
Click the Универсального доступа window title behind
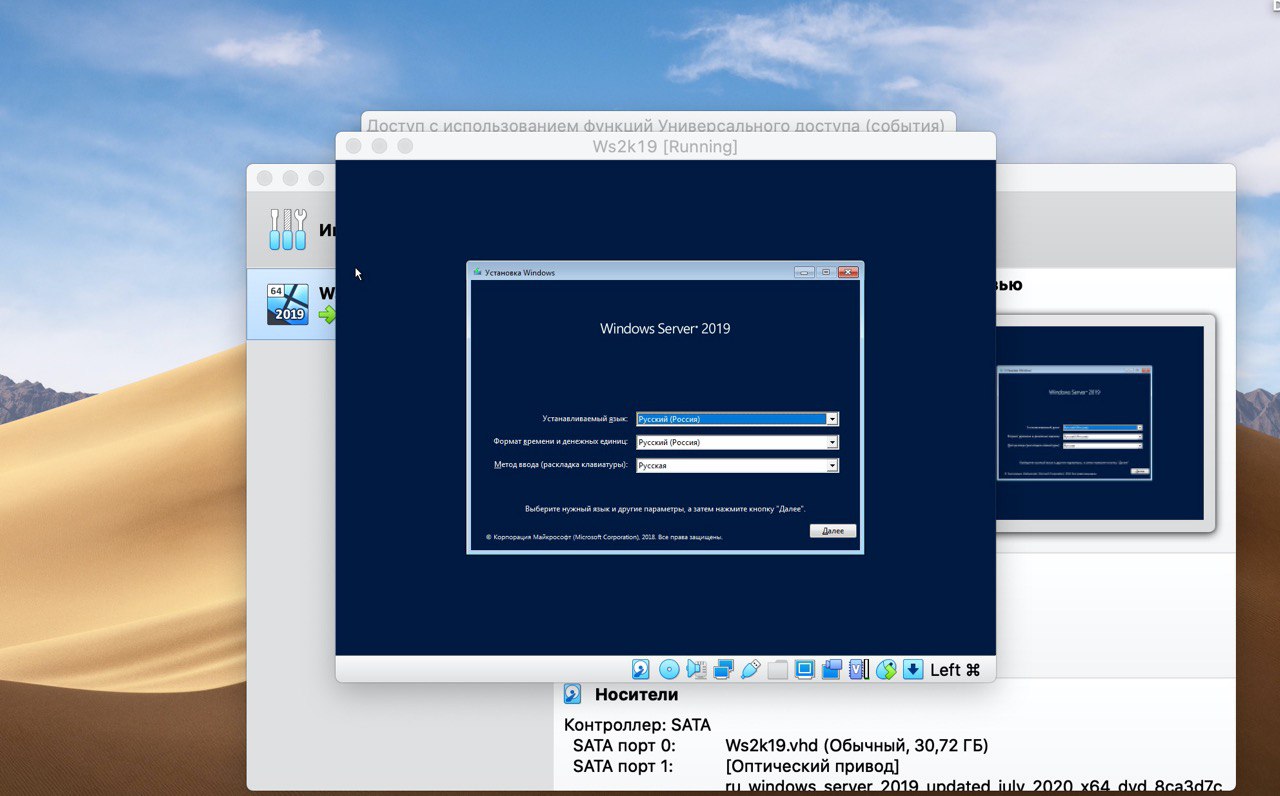pyautogui.click(x=655, y=125)
